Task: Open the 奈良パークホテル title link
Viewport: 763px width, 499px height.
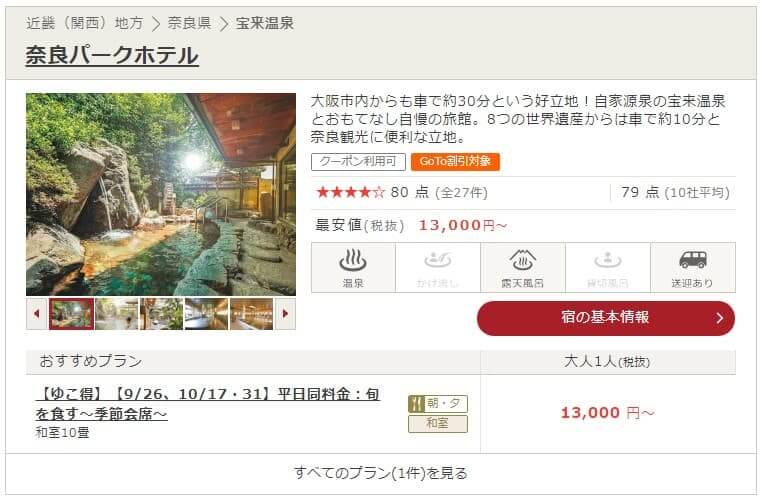Action: pyautogui.click(x=112, y=55)
